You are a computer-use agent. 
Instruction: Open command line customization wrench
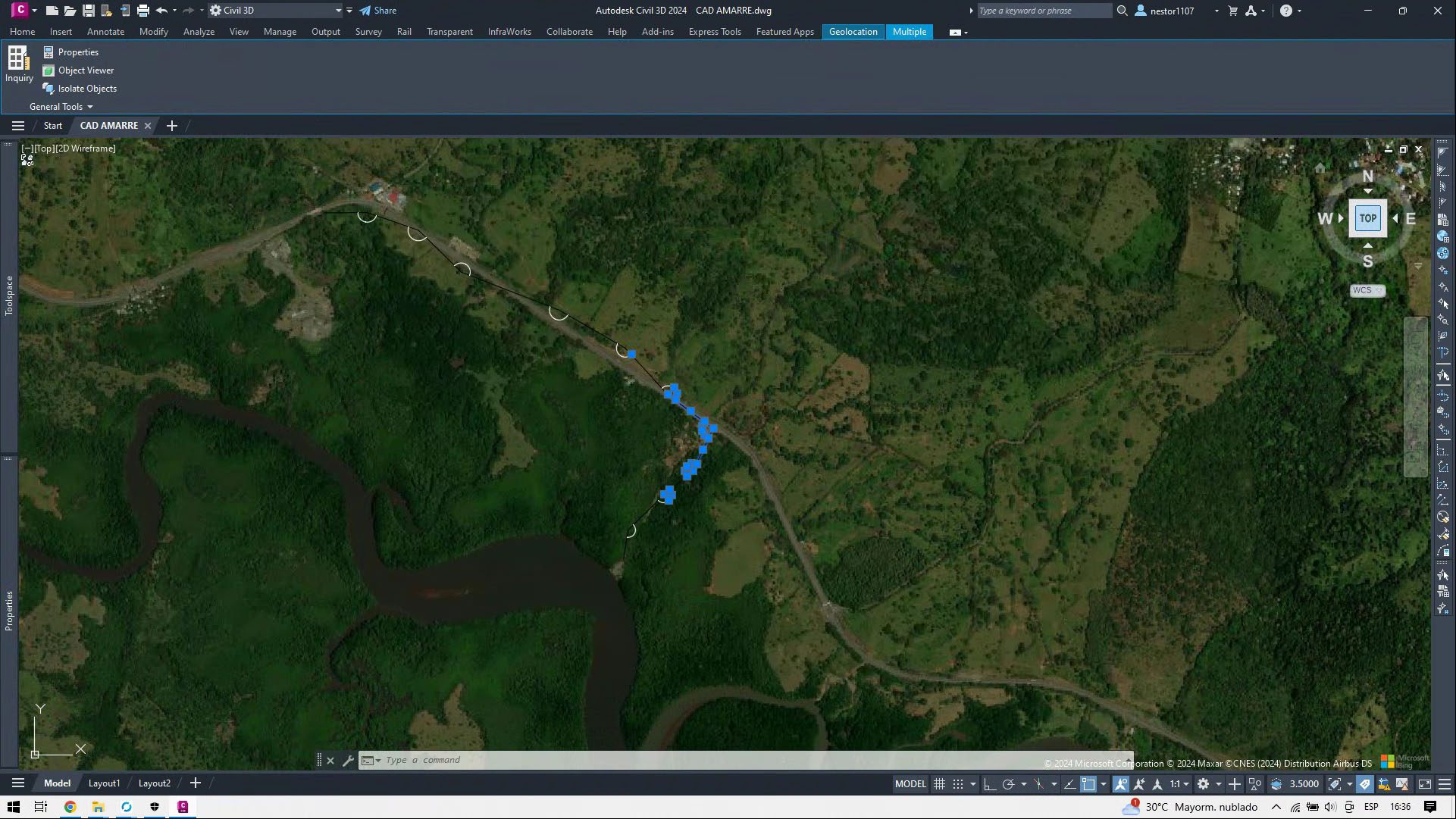[348, 761]
